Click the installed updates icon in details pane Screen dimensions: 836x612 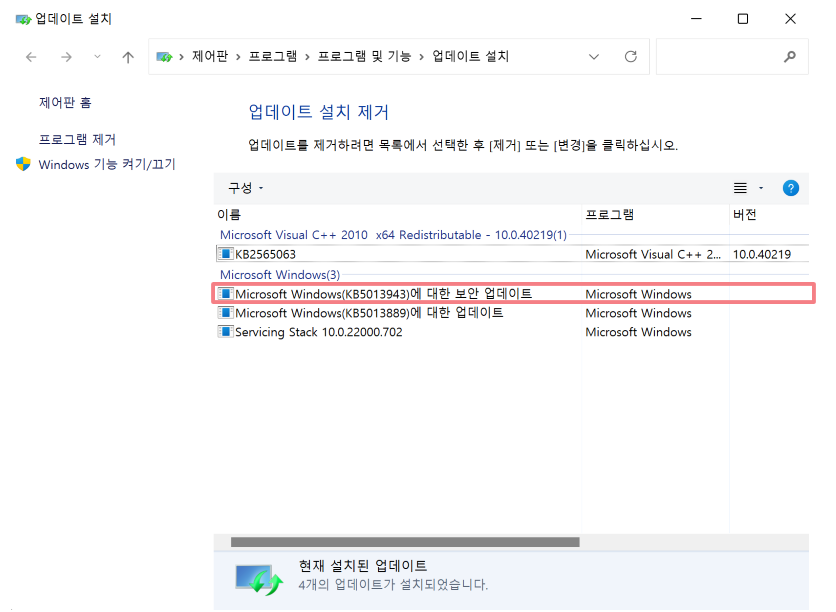coord(259,580)
